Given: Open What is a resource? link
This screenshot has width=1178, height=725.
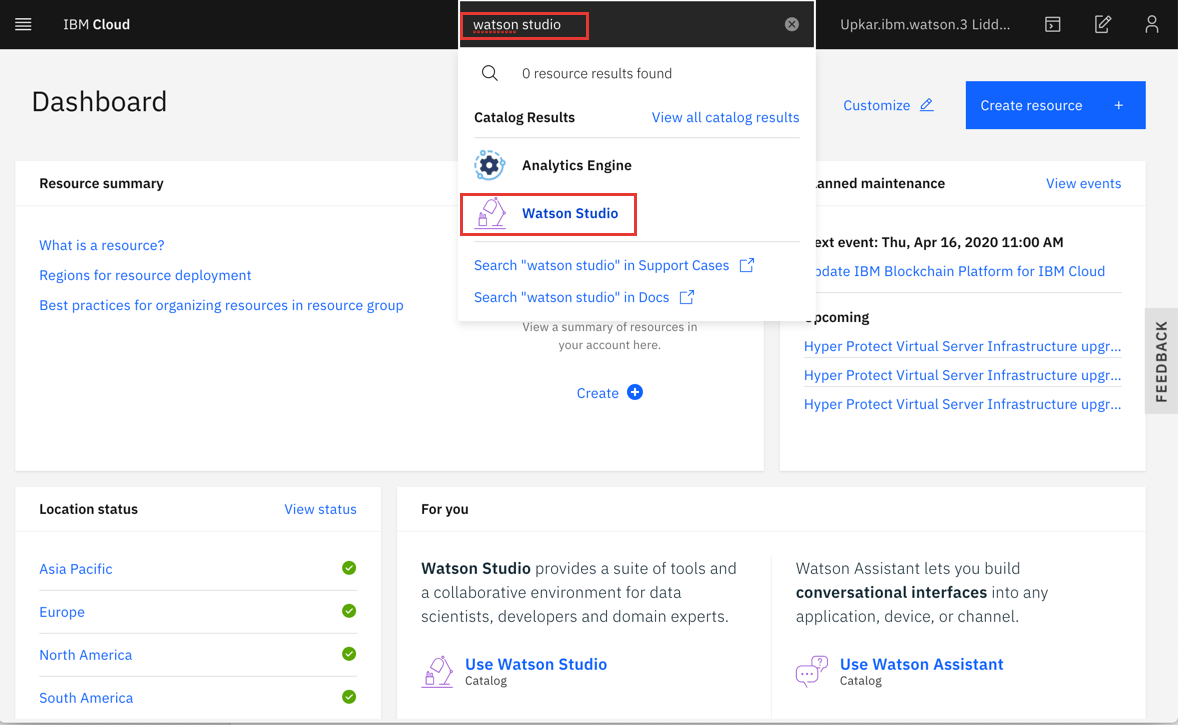Looking at the screenshot, I should 101,246.
